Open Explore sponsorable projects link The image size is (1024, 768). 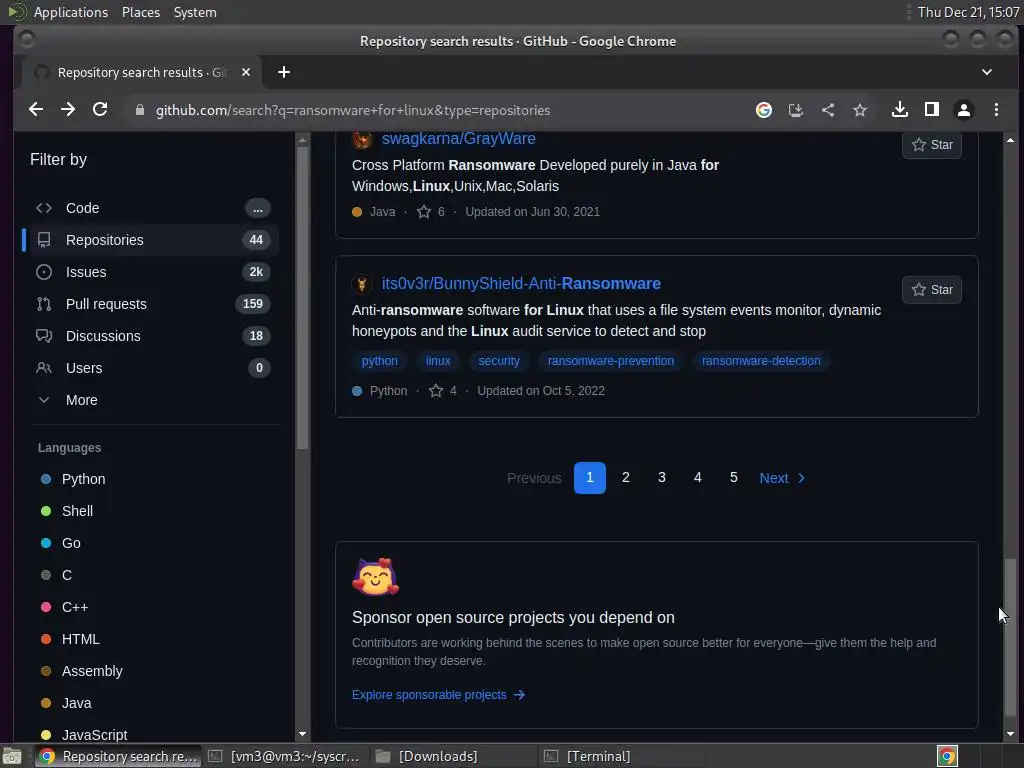438,695
